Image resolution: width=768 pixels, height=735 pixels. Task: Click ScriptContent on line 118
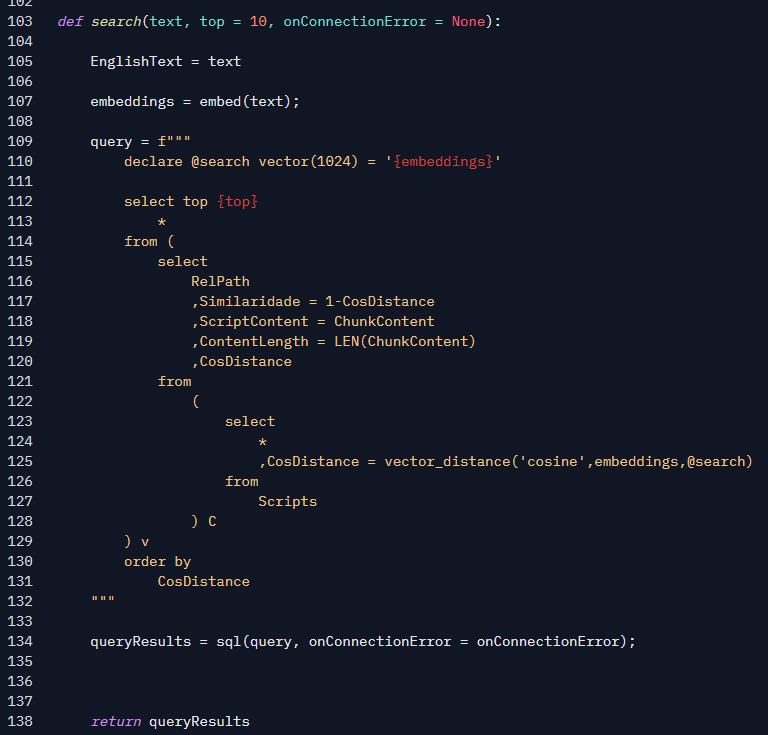tap(254, 322)
